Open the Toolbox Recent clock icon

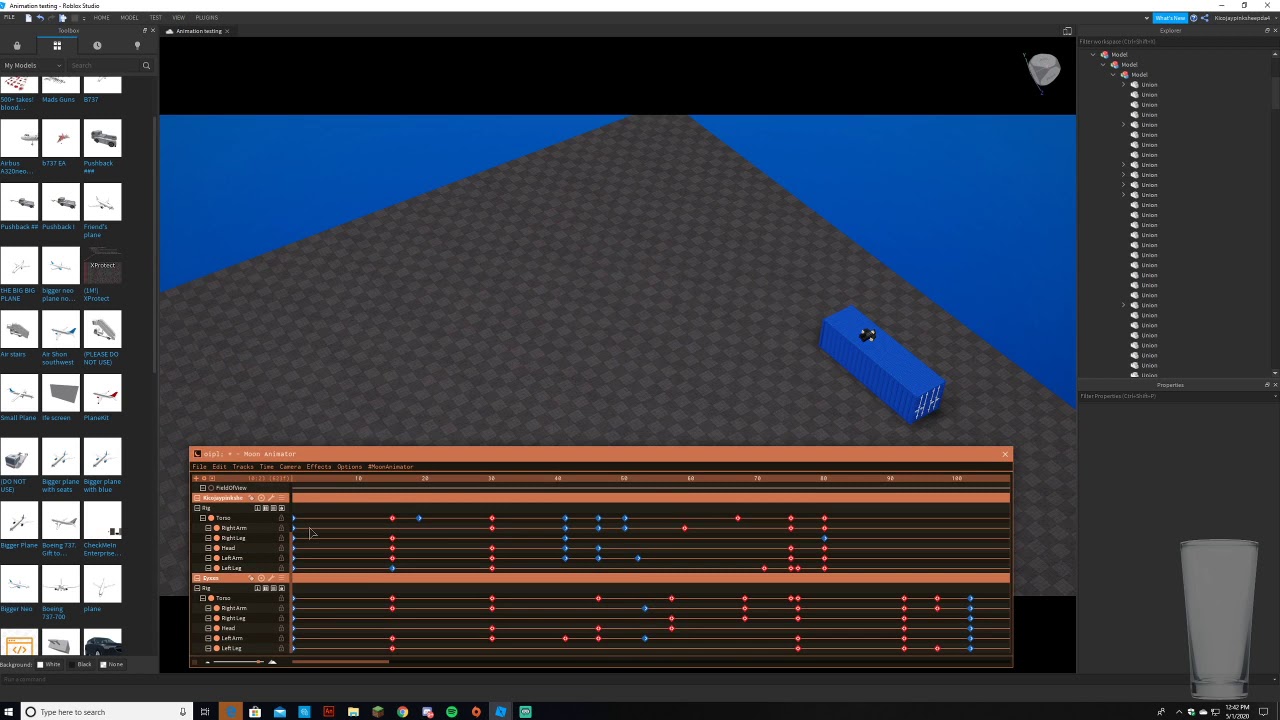97,46
